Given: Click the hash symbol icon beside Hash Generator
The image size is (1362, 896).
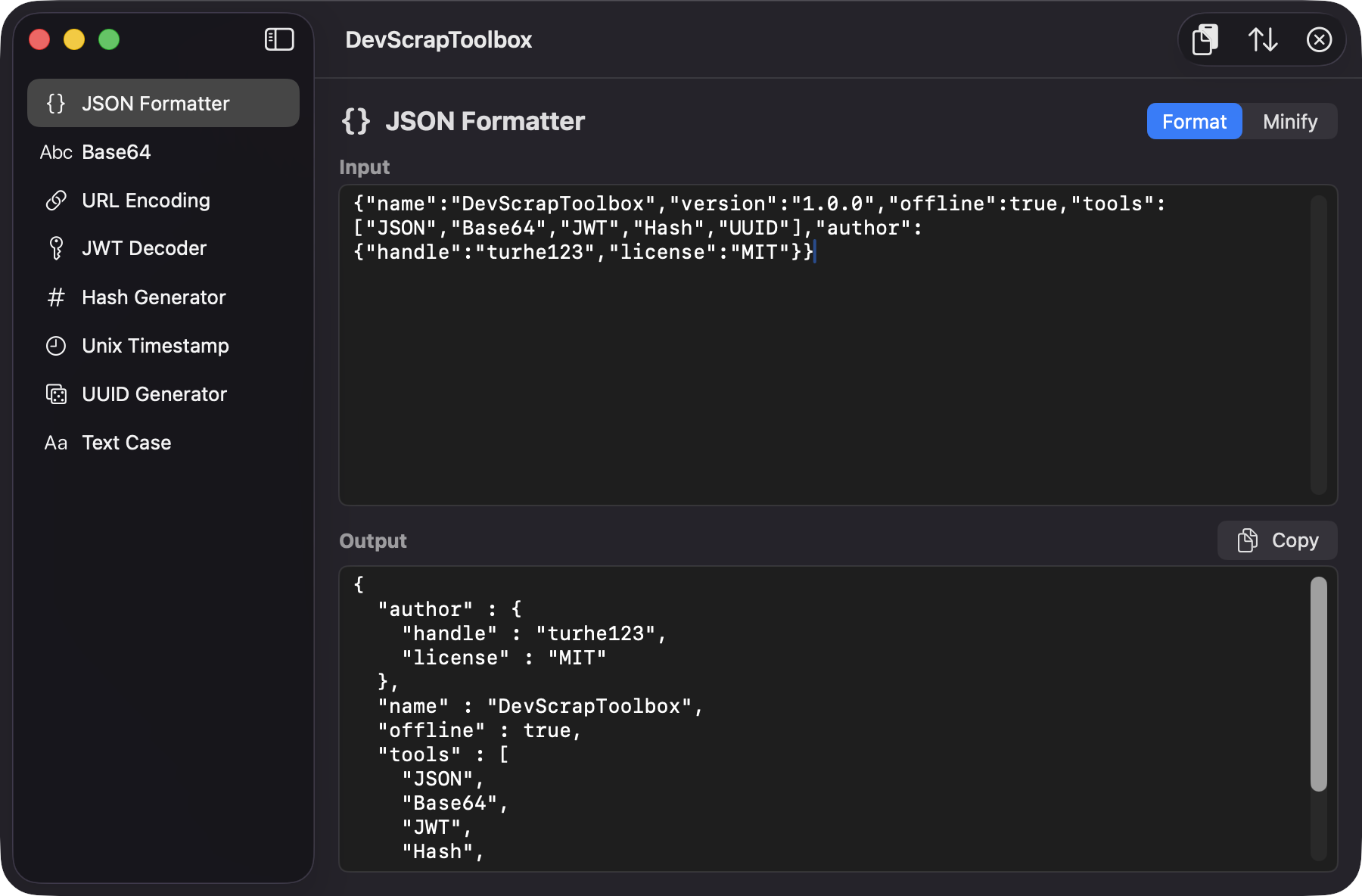Looking at the screenshot, I should [x=56, y=297].
